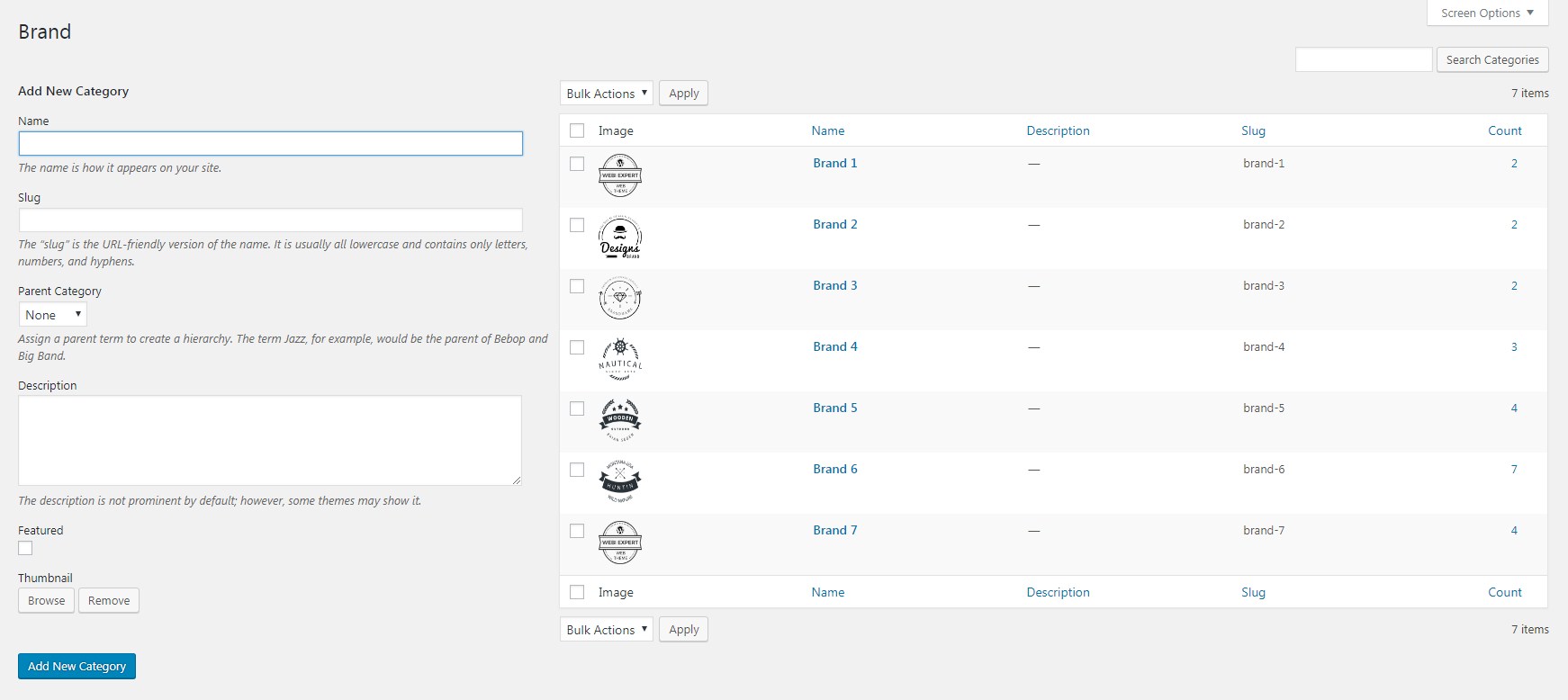Click the Brand 5 Wooden logo thumbnail

click(620, 421)
